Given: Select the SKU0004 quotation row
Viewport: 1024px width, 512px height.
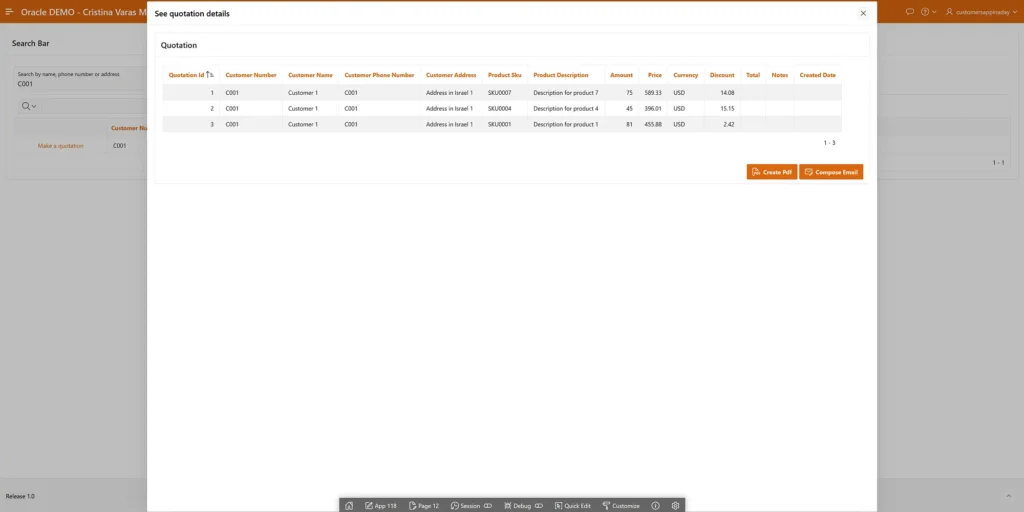Looking at the screenshot, I should tap(499, 108).
